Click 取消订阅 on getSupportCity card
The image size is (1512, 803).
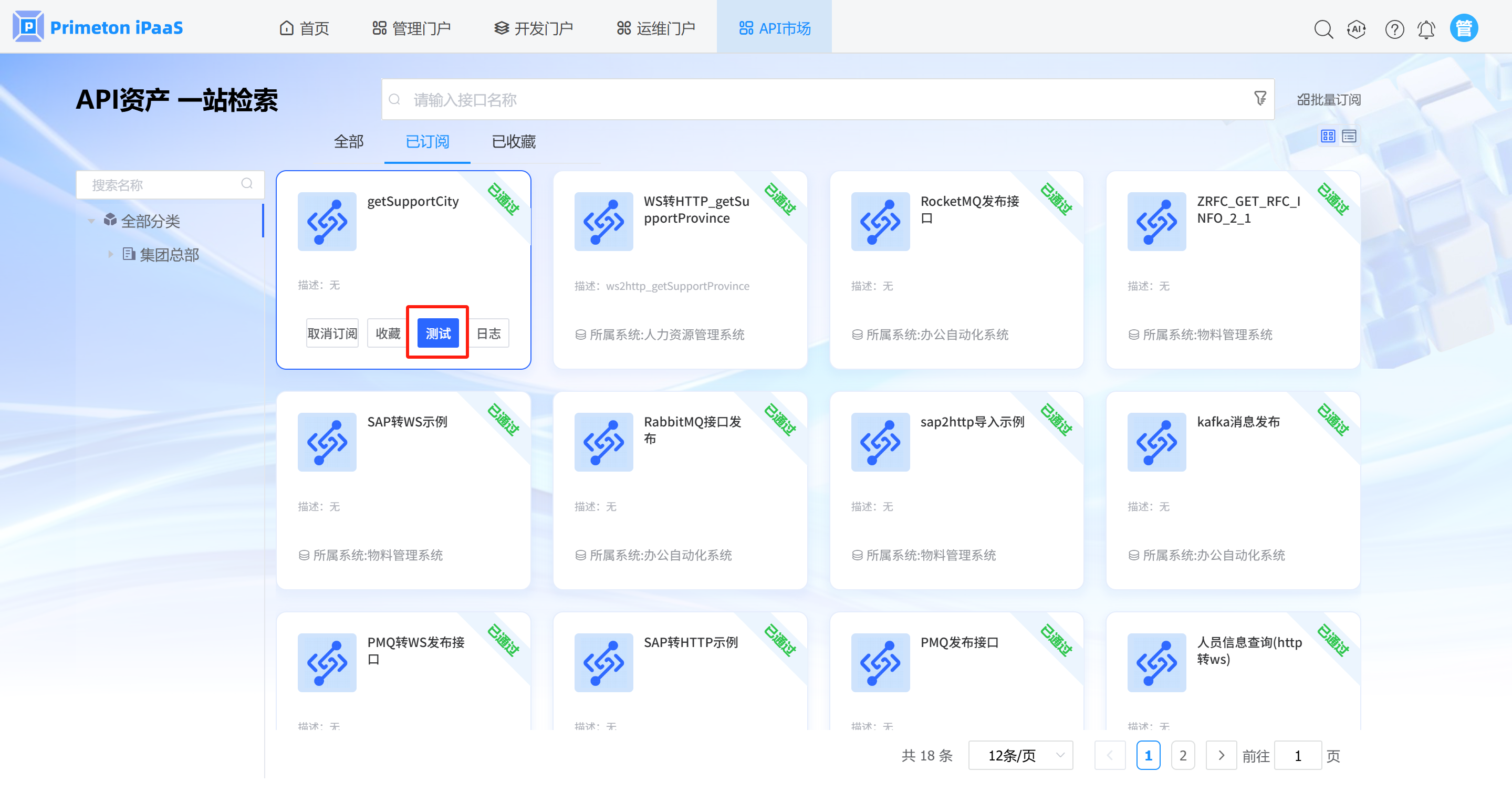pos(332,333)
